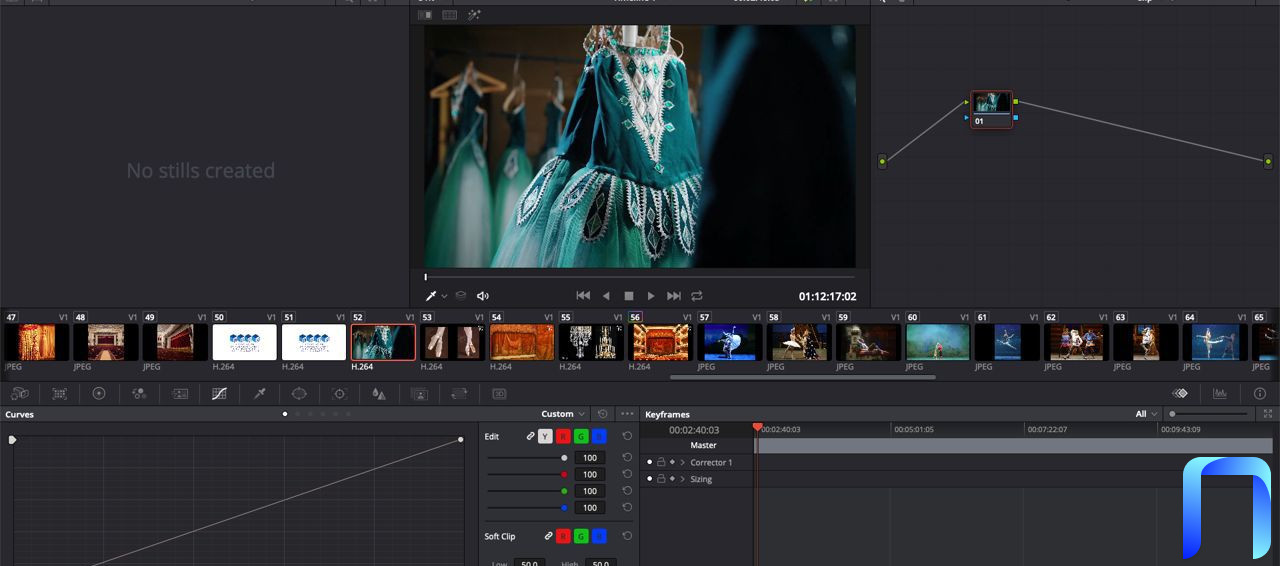The width and height of the screenshot is (1280, 566).
Task: Reset the luminance intensity value
Action: tap(627, 458)
